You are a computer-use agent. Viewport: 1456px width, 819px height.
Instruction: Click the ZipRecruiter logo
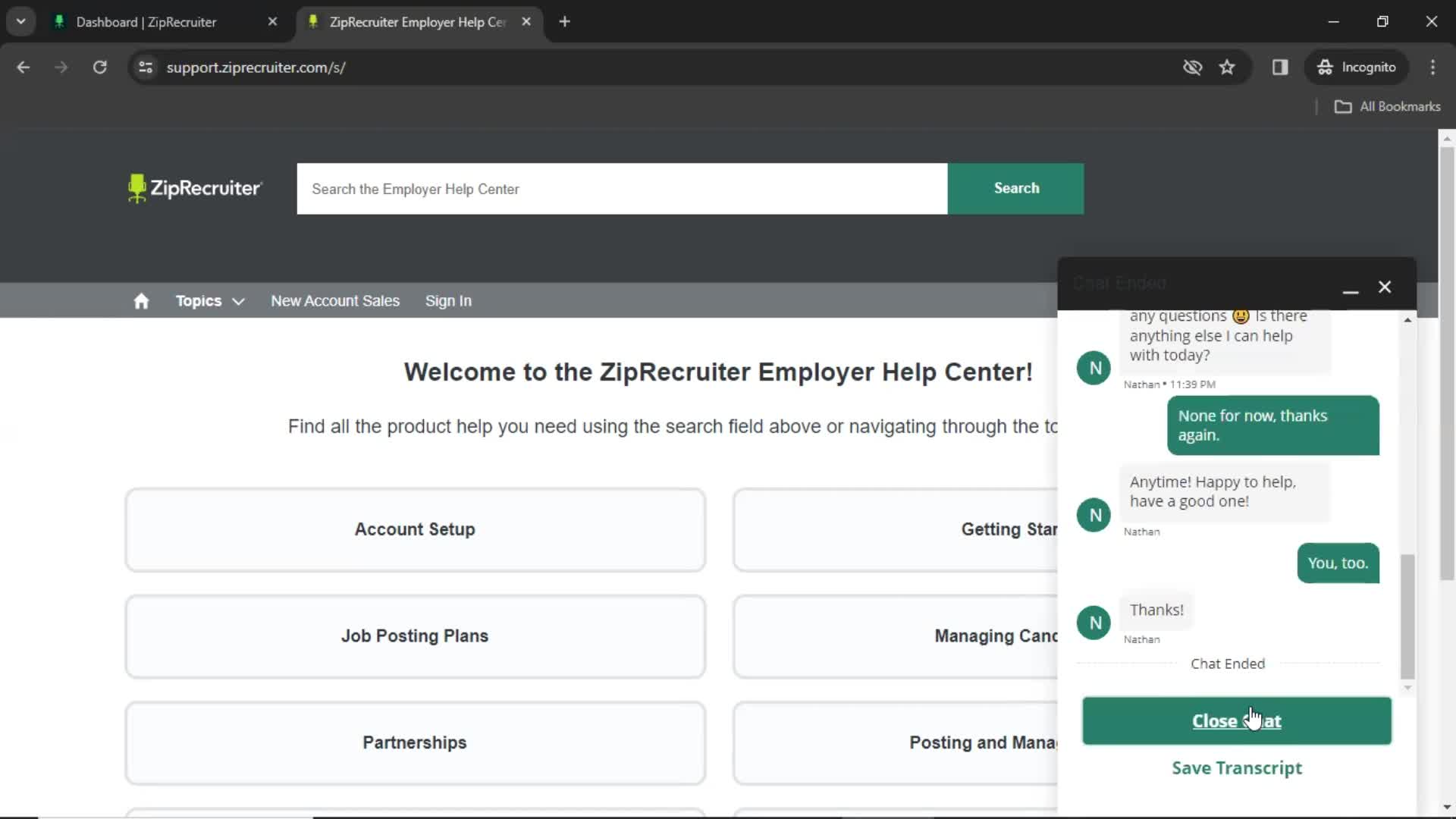[x=195, y=188]
